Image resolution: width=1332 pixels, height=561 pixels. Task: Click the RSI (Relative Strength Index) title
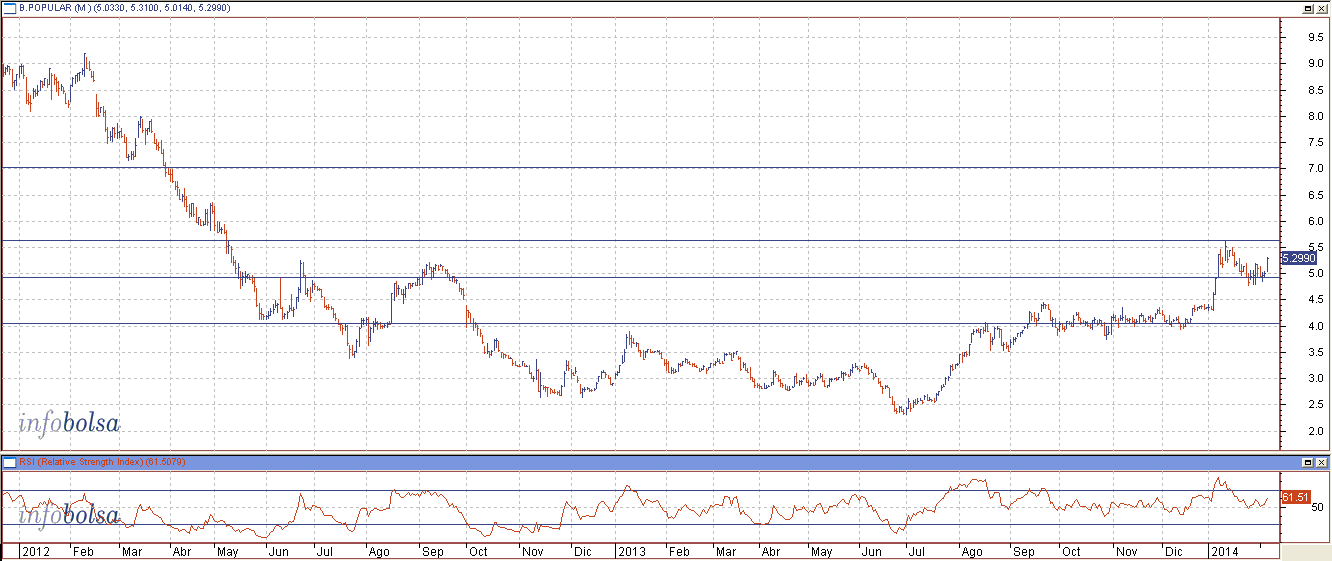[x=82, y=462]
